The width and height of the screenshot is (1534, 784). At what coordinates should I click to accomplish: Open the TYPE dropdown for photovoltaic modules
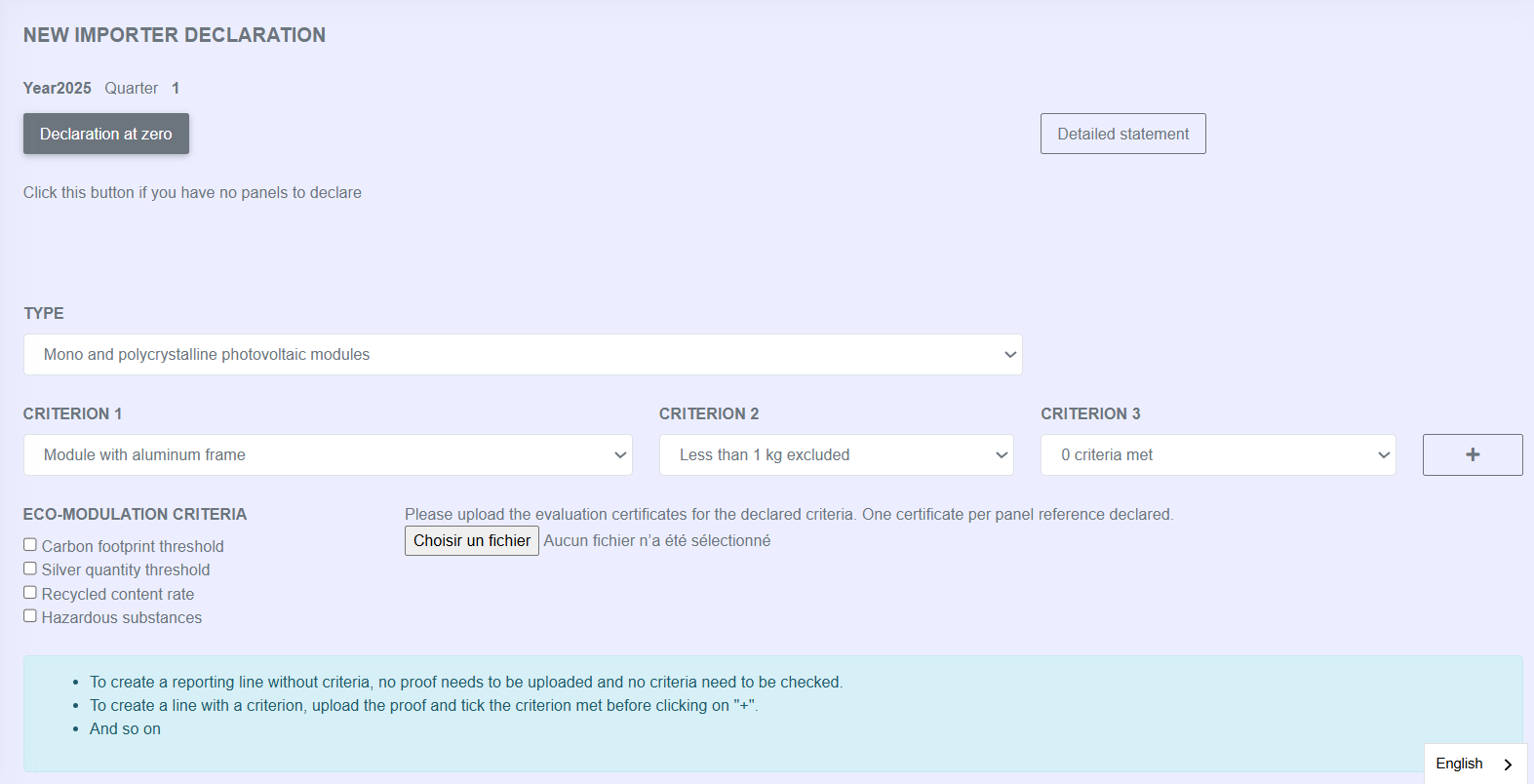[523, 355]
